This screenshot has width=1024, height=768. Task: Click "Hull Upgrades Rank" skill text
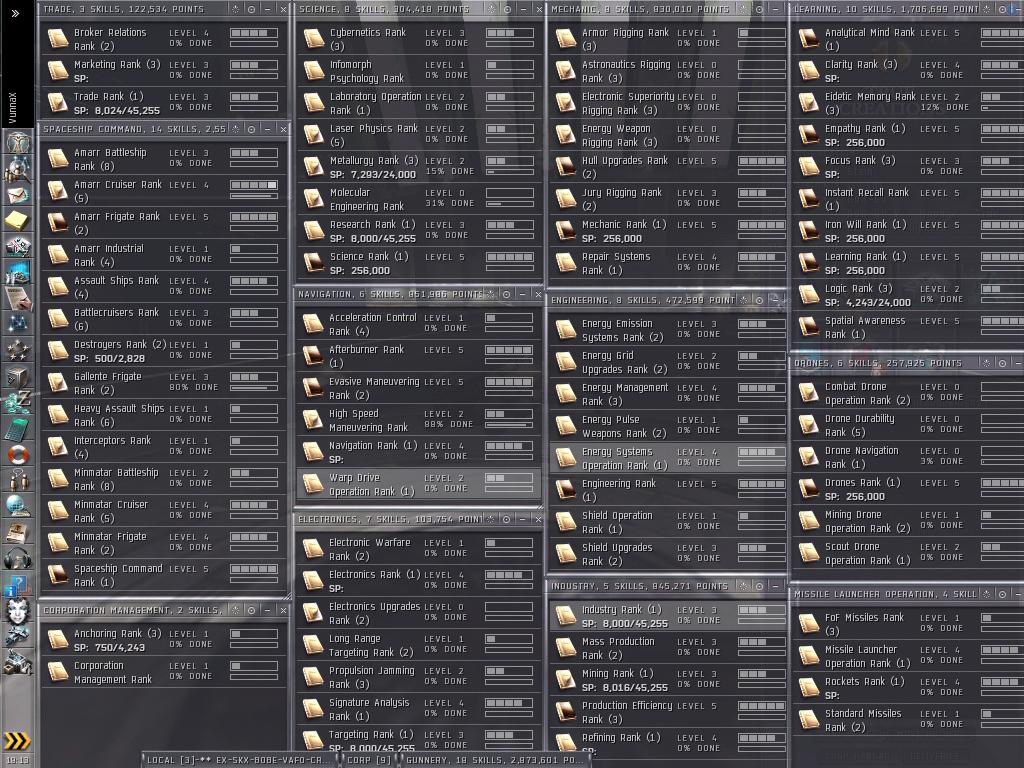pos(625,161)
